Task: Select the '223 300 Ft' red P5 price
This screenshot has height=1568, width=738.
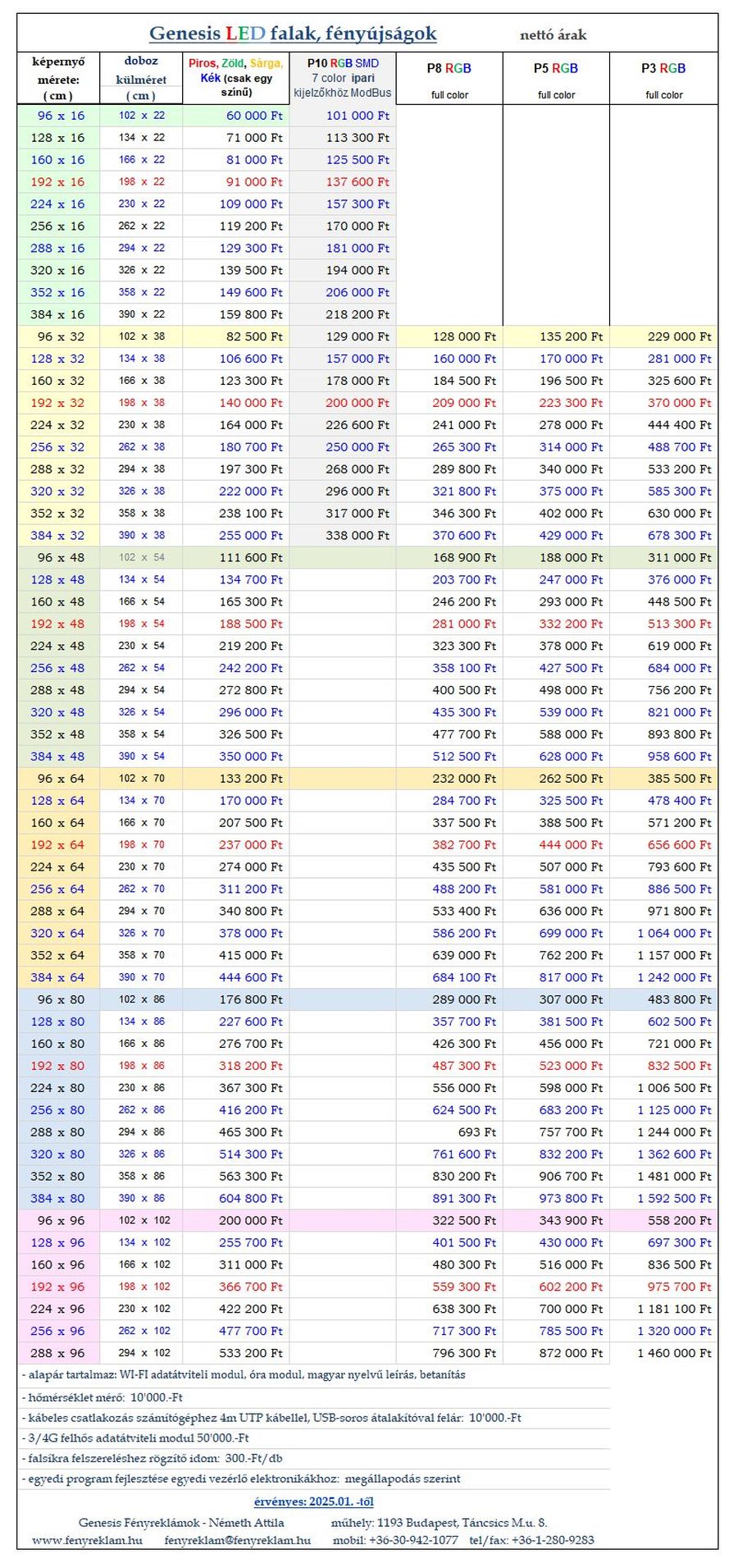Action: (x=556, y=403)
